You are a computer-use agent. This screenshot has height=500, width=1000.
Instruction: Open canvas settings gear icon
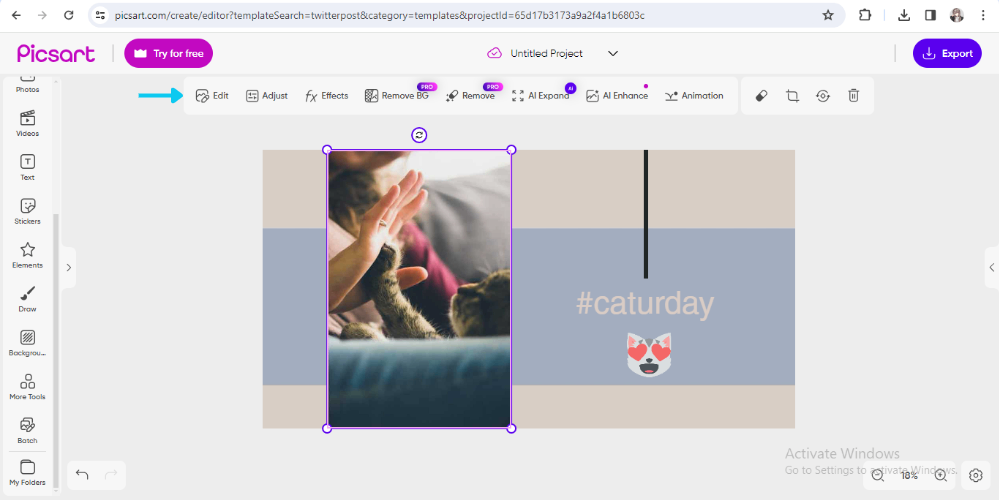click(x=975, y=475)
